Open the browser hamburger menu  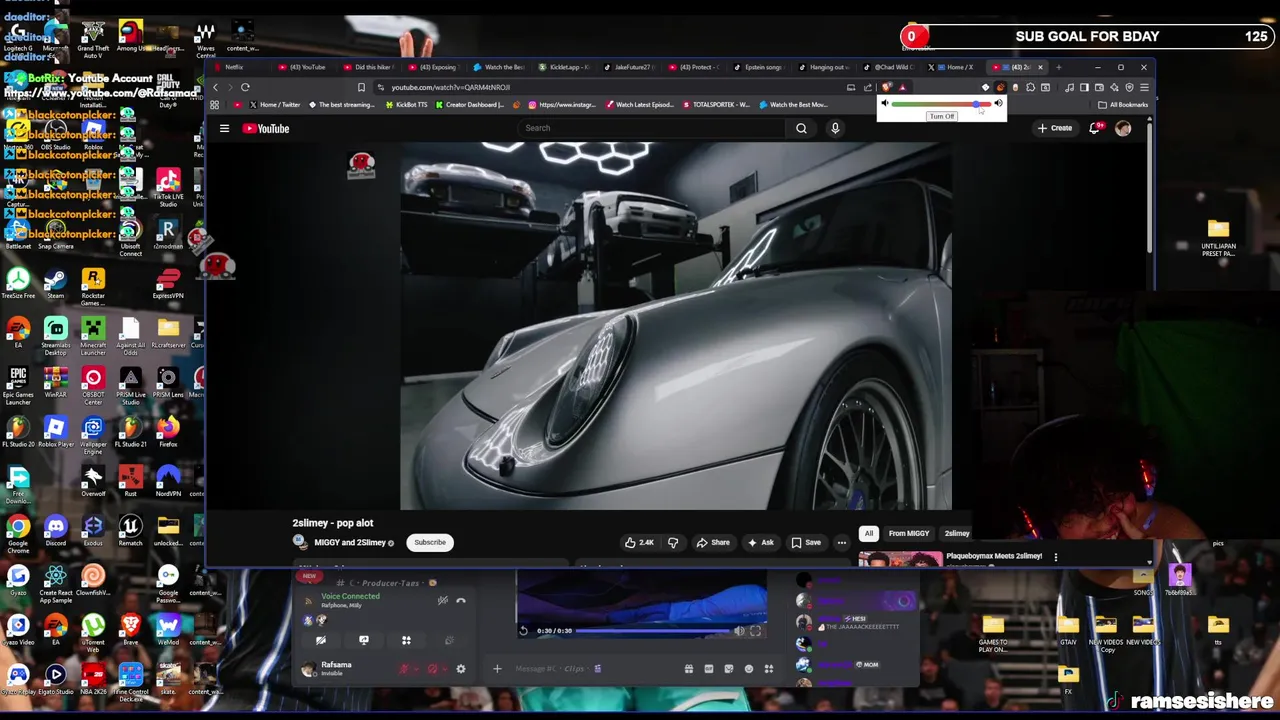coord(1144,87)
